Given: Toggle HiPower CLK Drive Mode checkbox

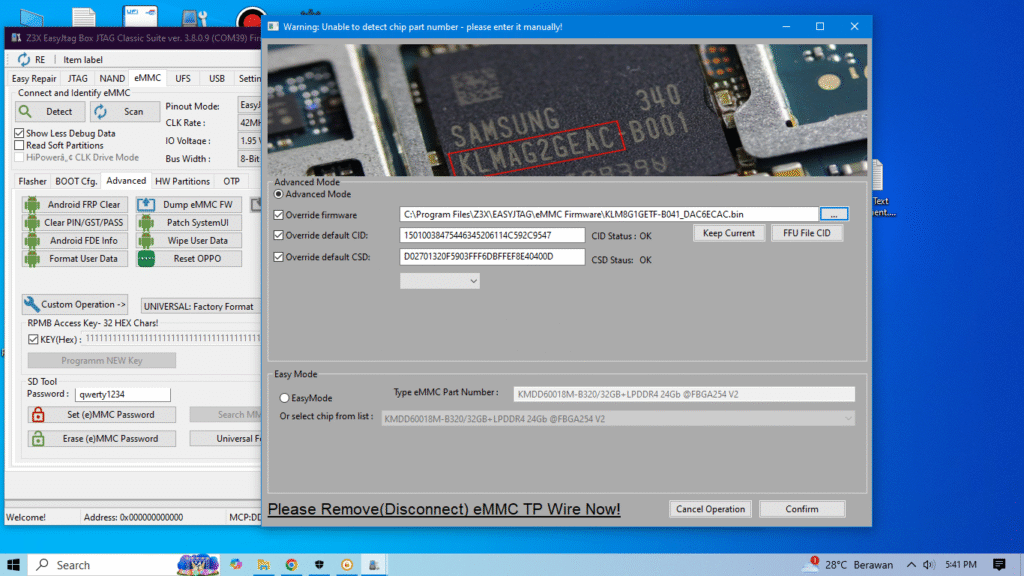Looking at the screenshot, I should (20, 157).
